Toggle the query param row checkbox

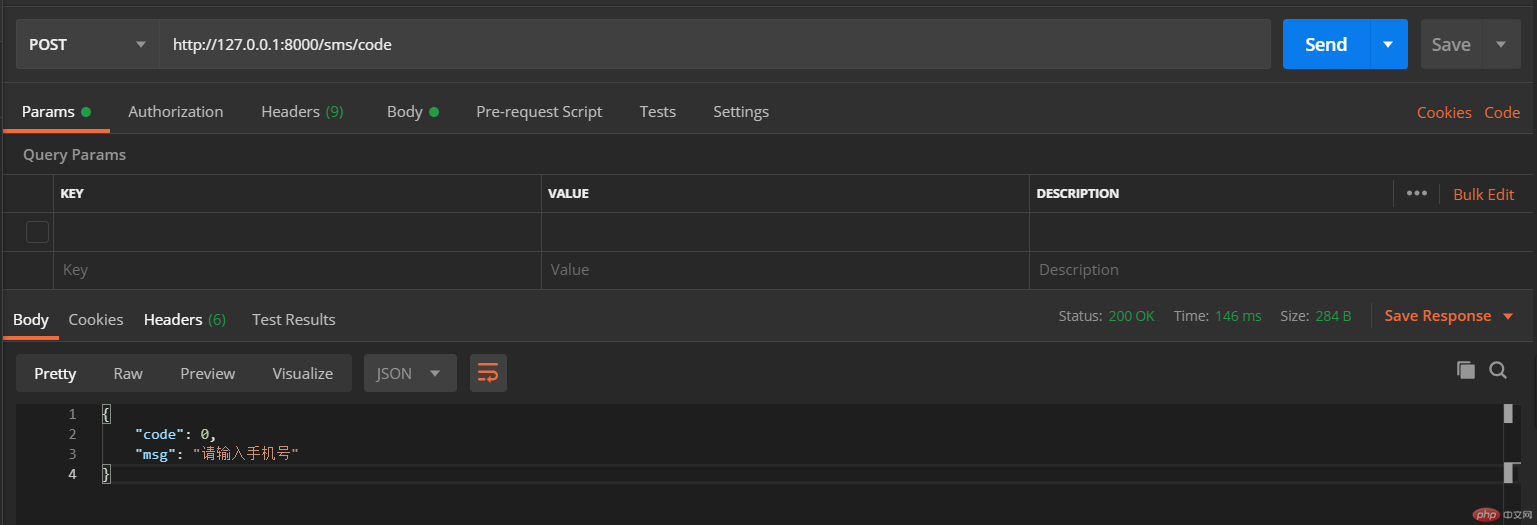point(37,232)
